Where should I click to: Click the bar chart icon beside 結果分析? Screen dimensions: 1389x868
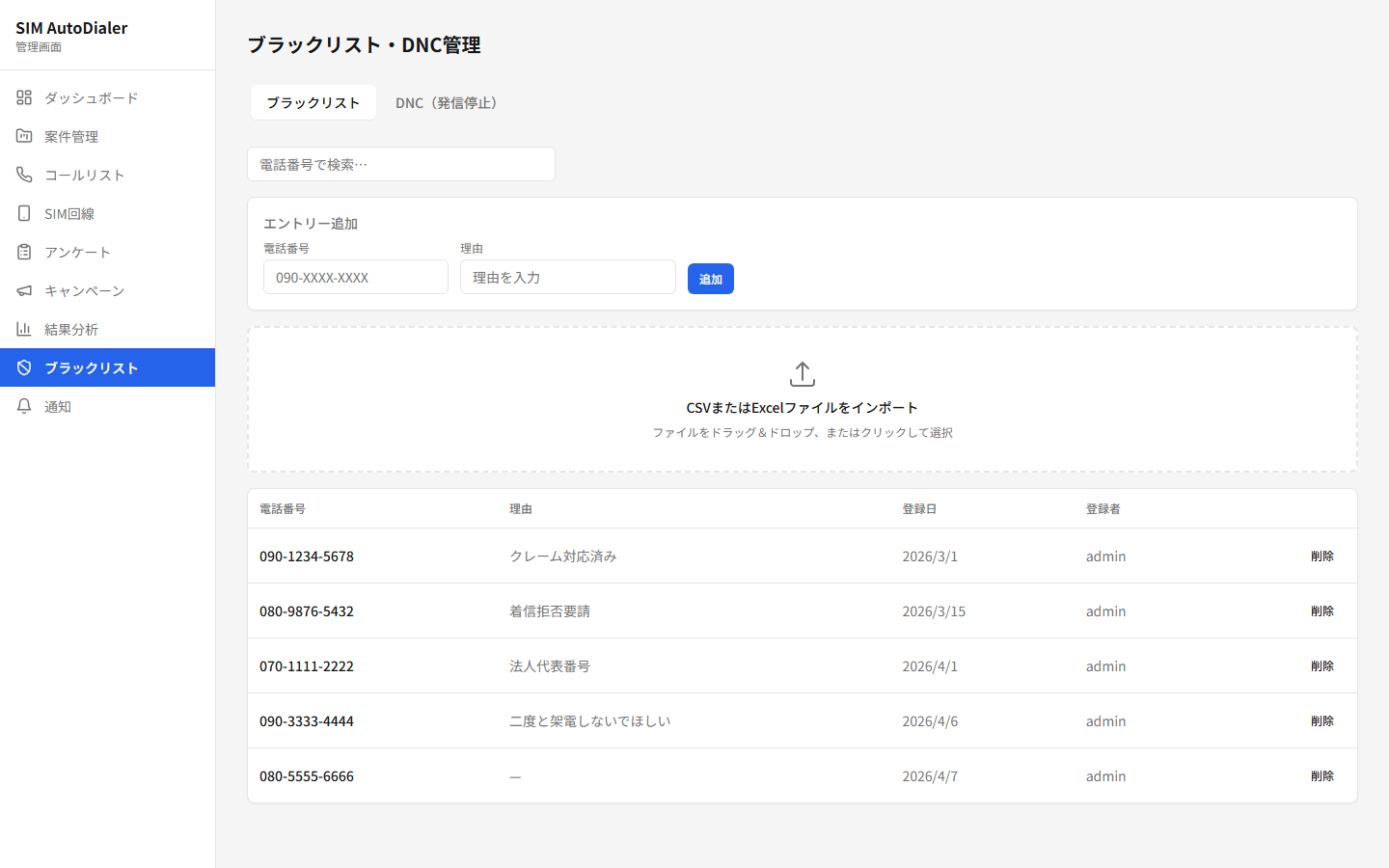click(x=24, y=329)
